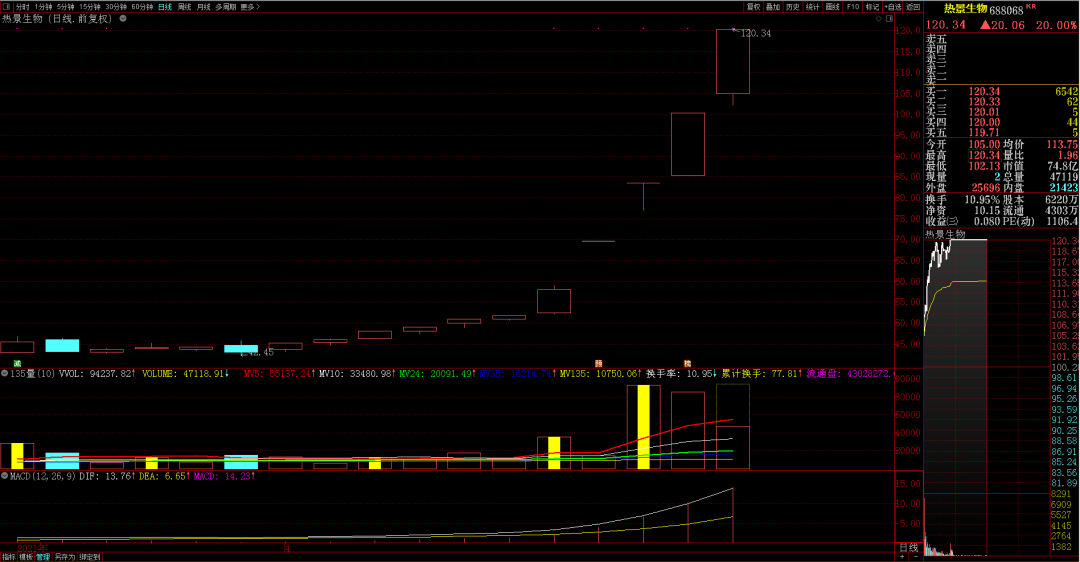Click the 2021年 date axis label
The height and width of the screenshot is (562, 1080).
pos(32,548)
